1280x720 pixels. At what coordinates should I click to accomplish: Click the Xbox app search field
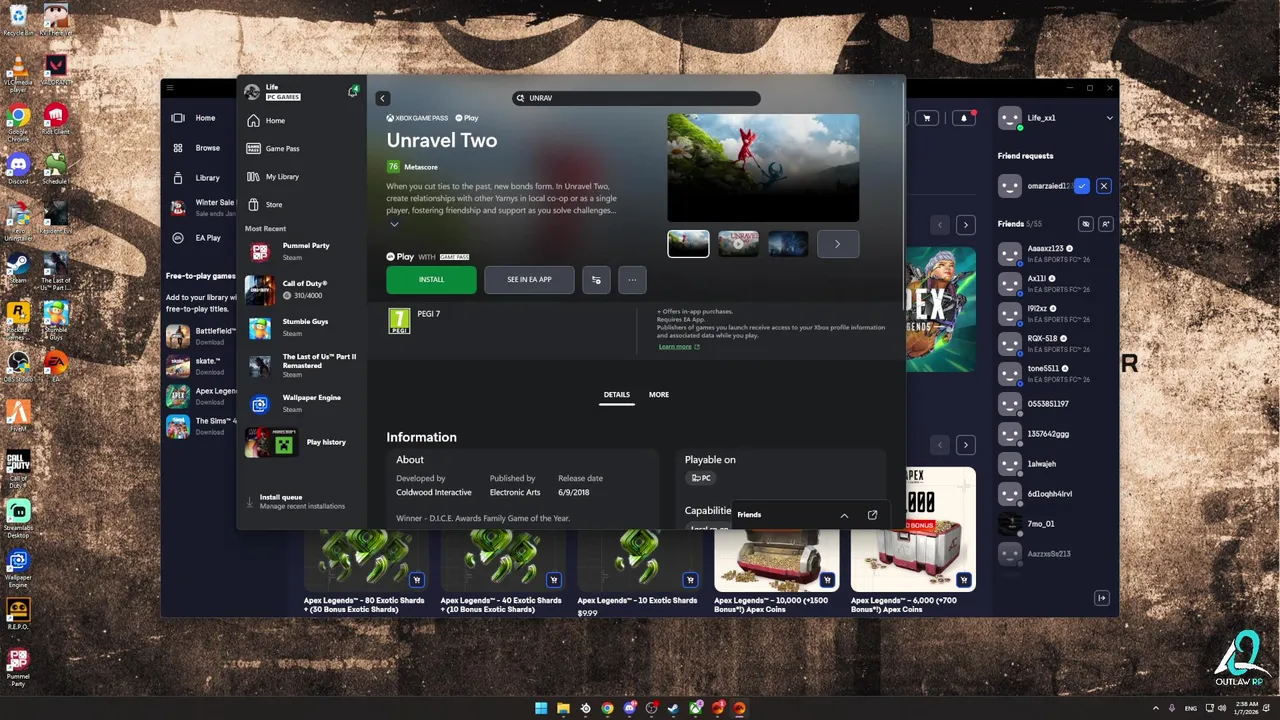point(637,98)
